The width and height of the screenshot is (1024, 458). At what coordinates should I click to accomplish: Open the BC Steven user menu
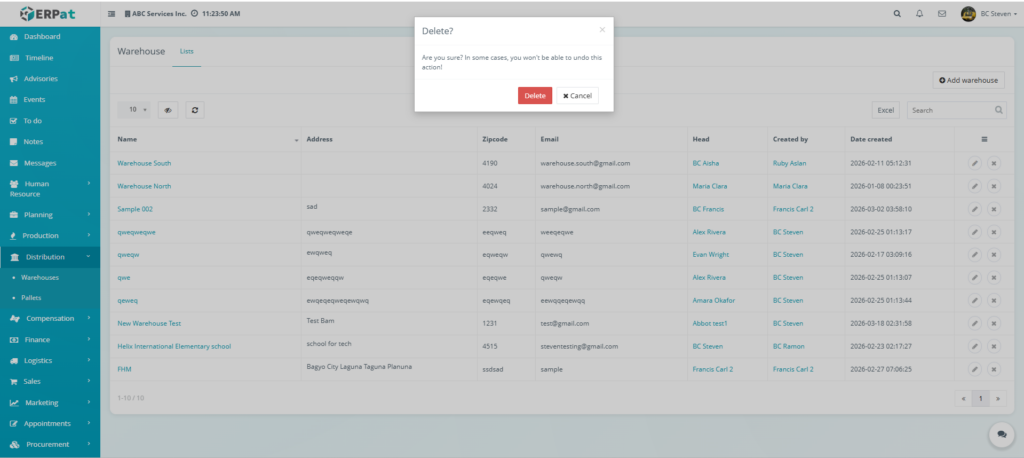989,14
